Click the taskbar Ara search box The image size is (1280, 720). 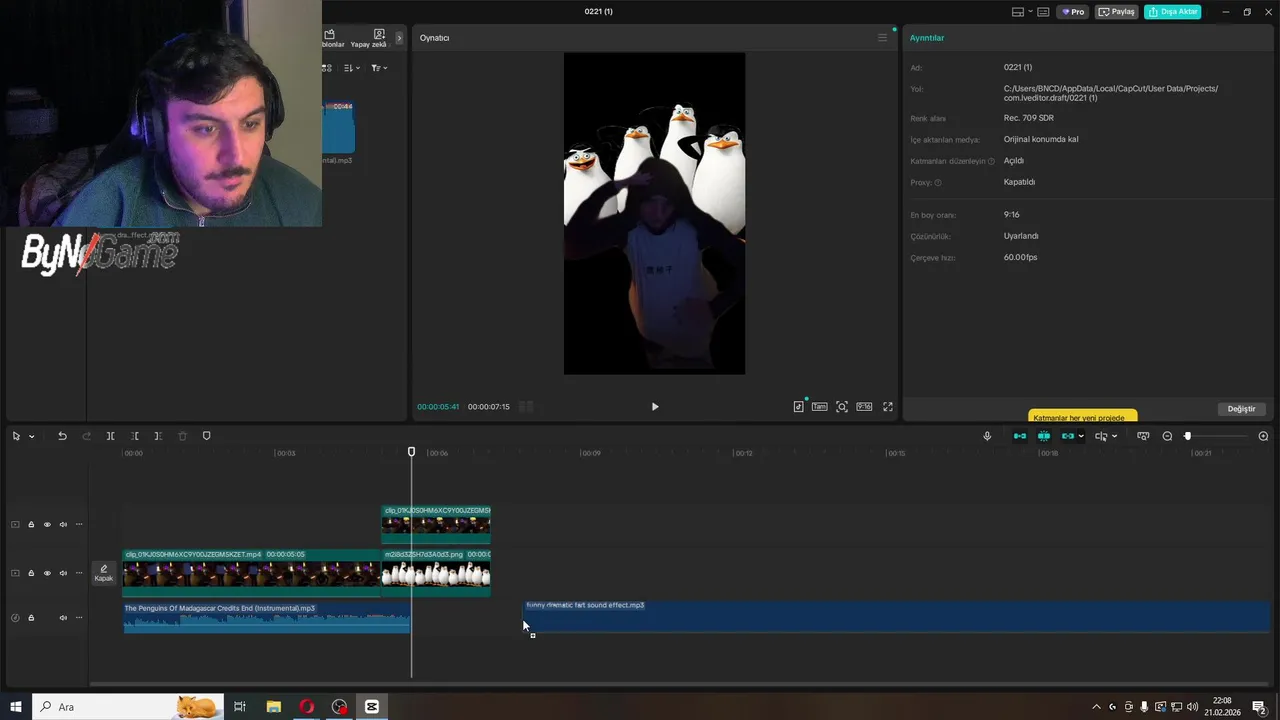tap(128, 707)
